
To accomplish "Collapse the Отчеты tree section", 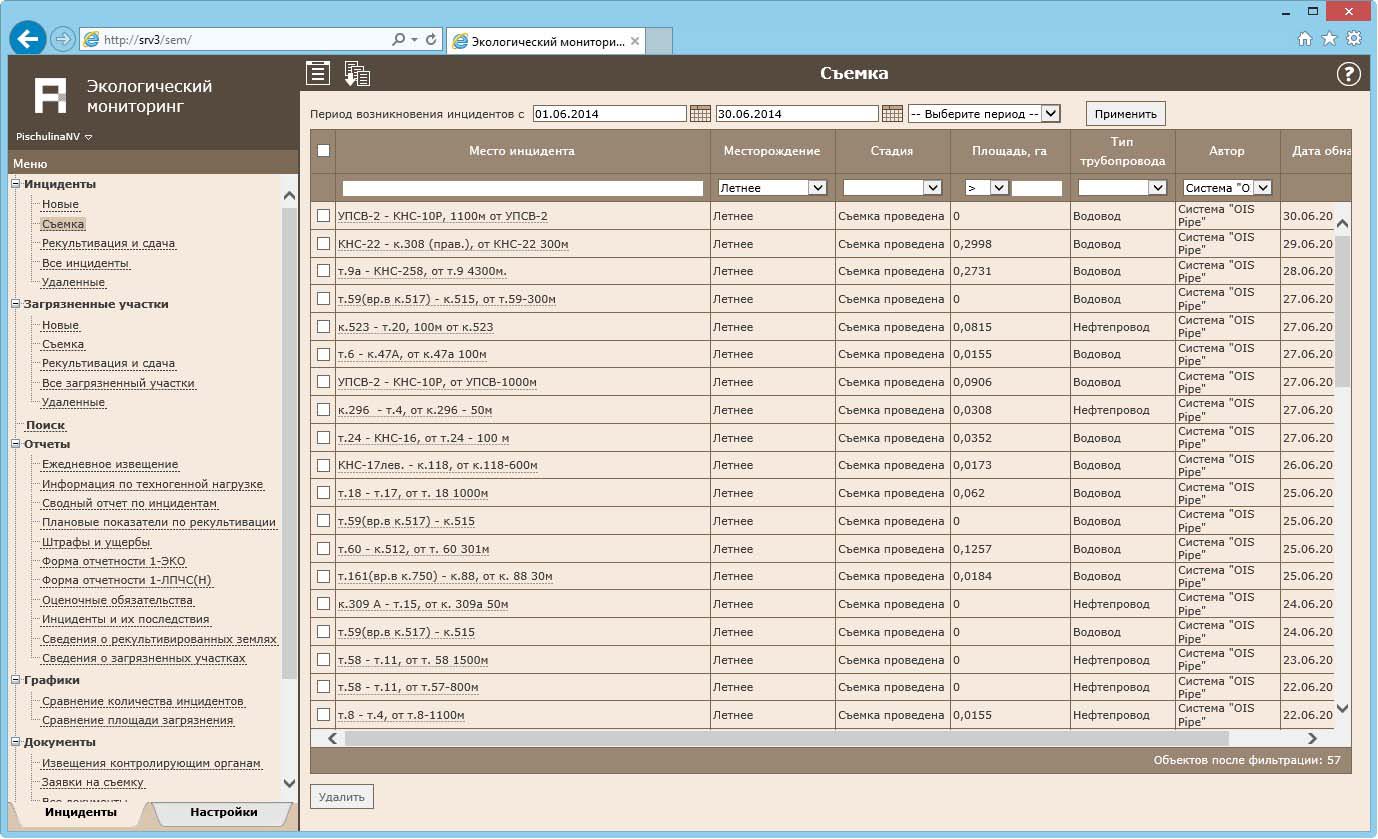I will pyautogui.click(x=16, y=444).
